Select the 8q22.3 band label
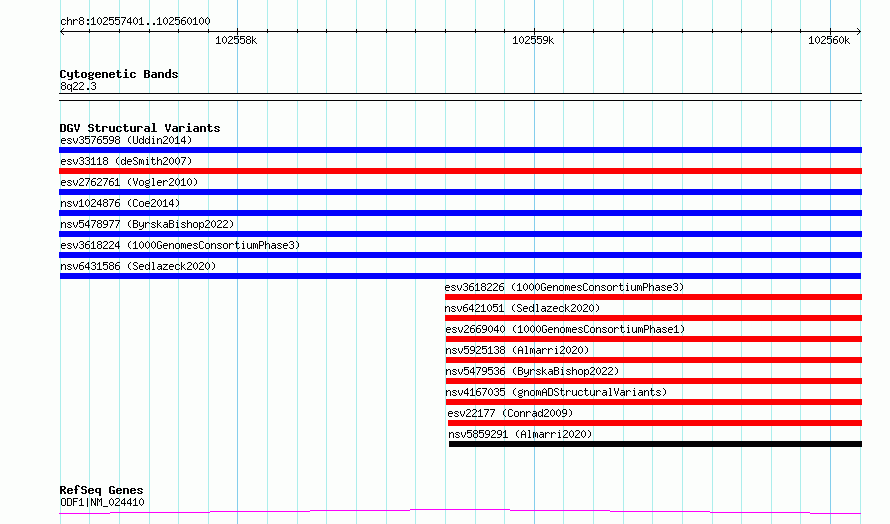This screenshot has width=890, height=524. (78, 86)
